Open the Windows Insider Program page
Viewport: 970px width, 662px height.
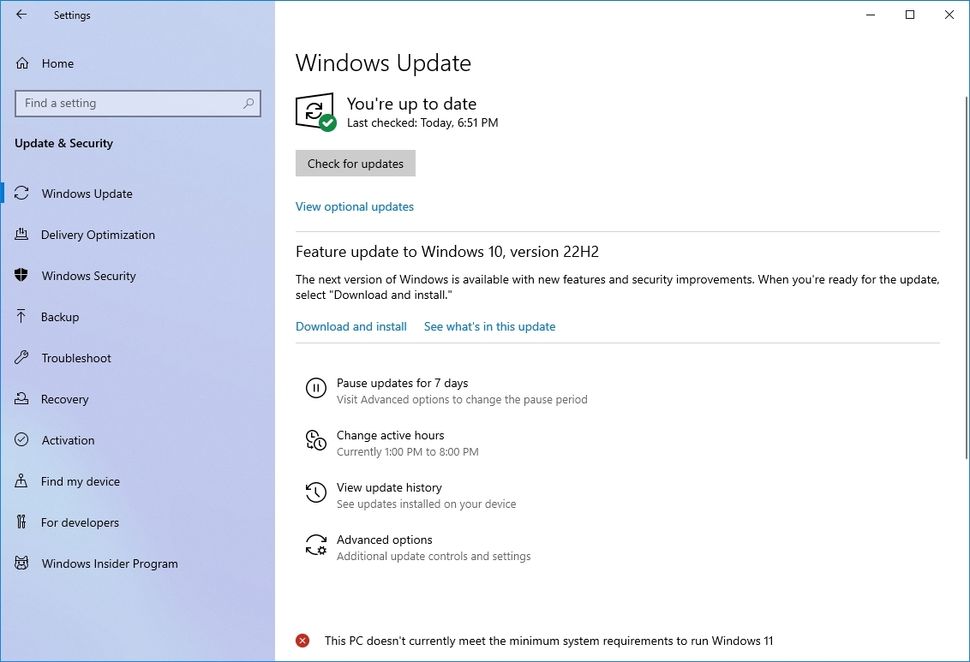tap(21, 563)
